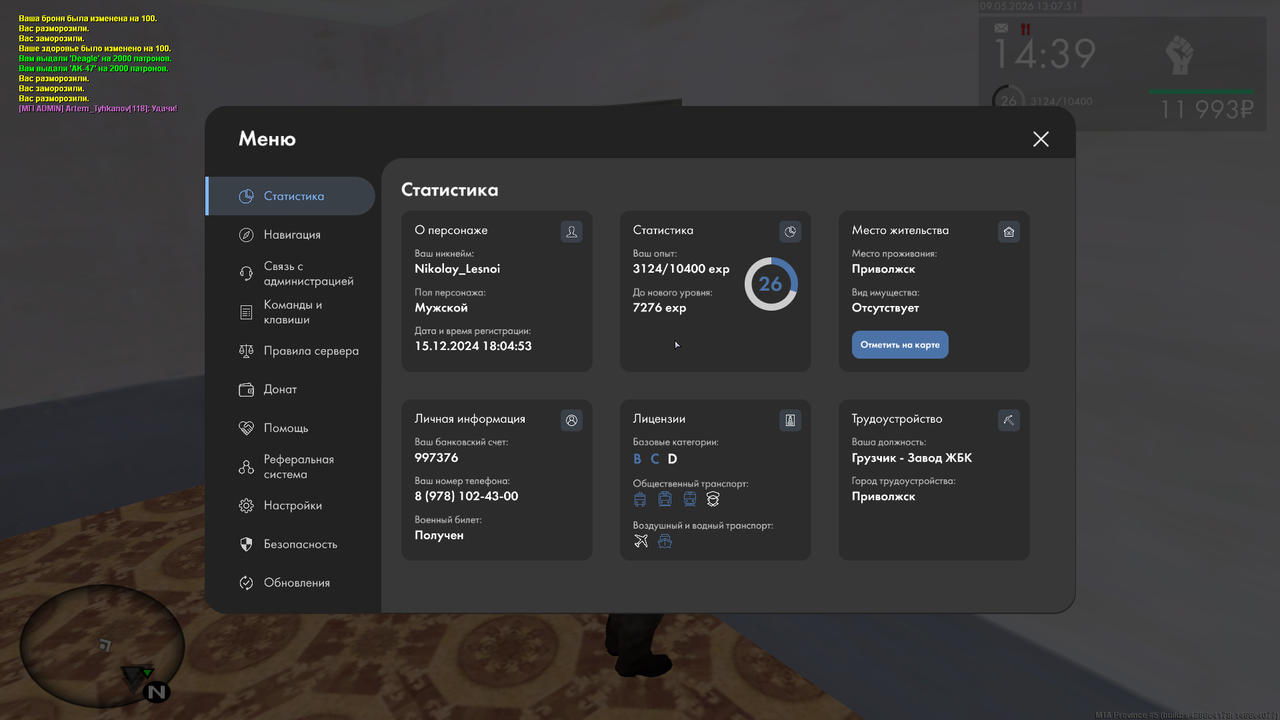Click the heart-handshake Помощь icon
The height and width of the screenshot is (720, 1280).
coord(246,428)
